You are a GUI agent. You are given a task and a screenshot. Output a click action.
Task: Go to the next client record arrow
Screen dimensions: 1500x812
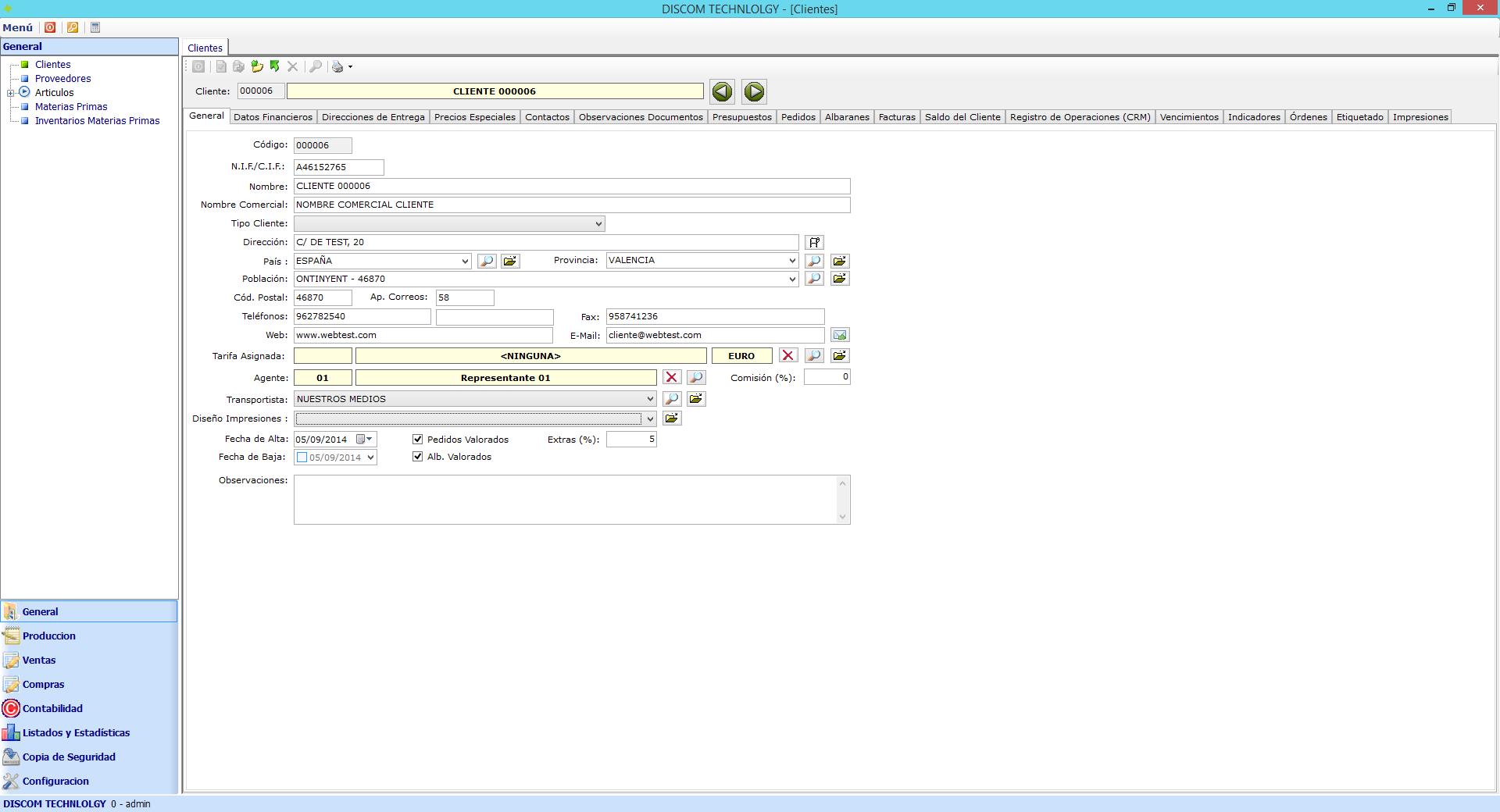pos(754,92)
